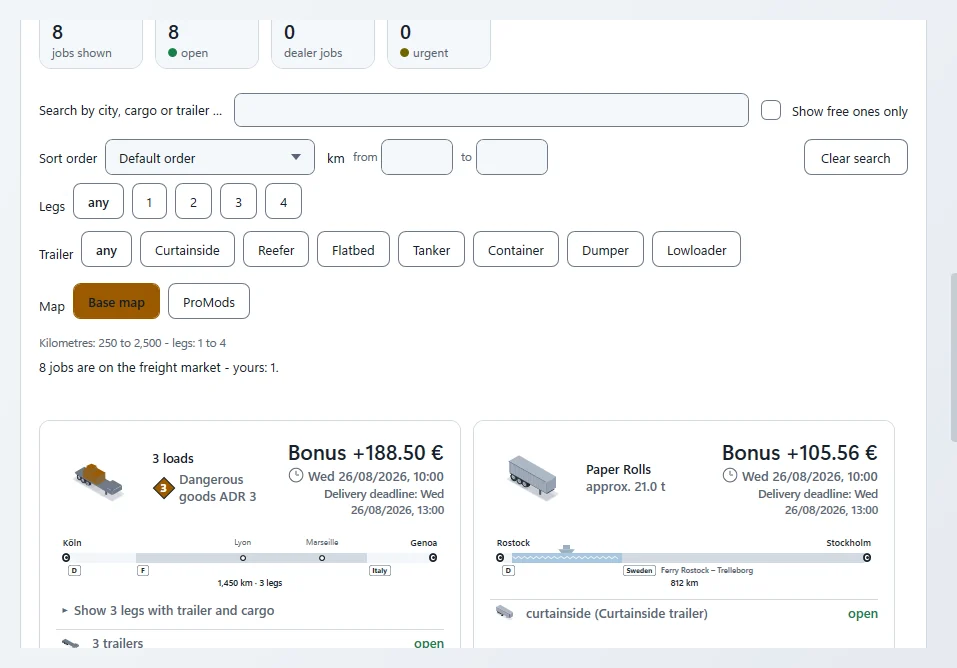Filter by Flatbed trailer
957x668 pixels.
click(x=353, y=250)
